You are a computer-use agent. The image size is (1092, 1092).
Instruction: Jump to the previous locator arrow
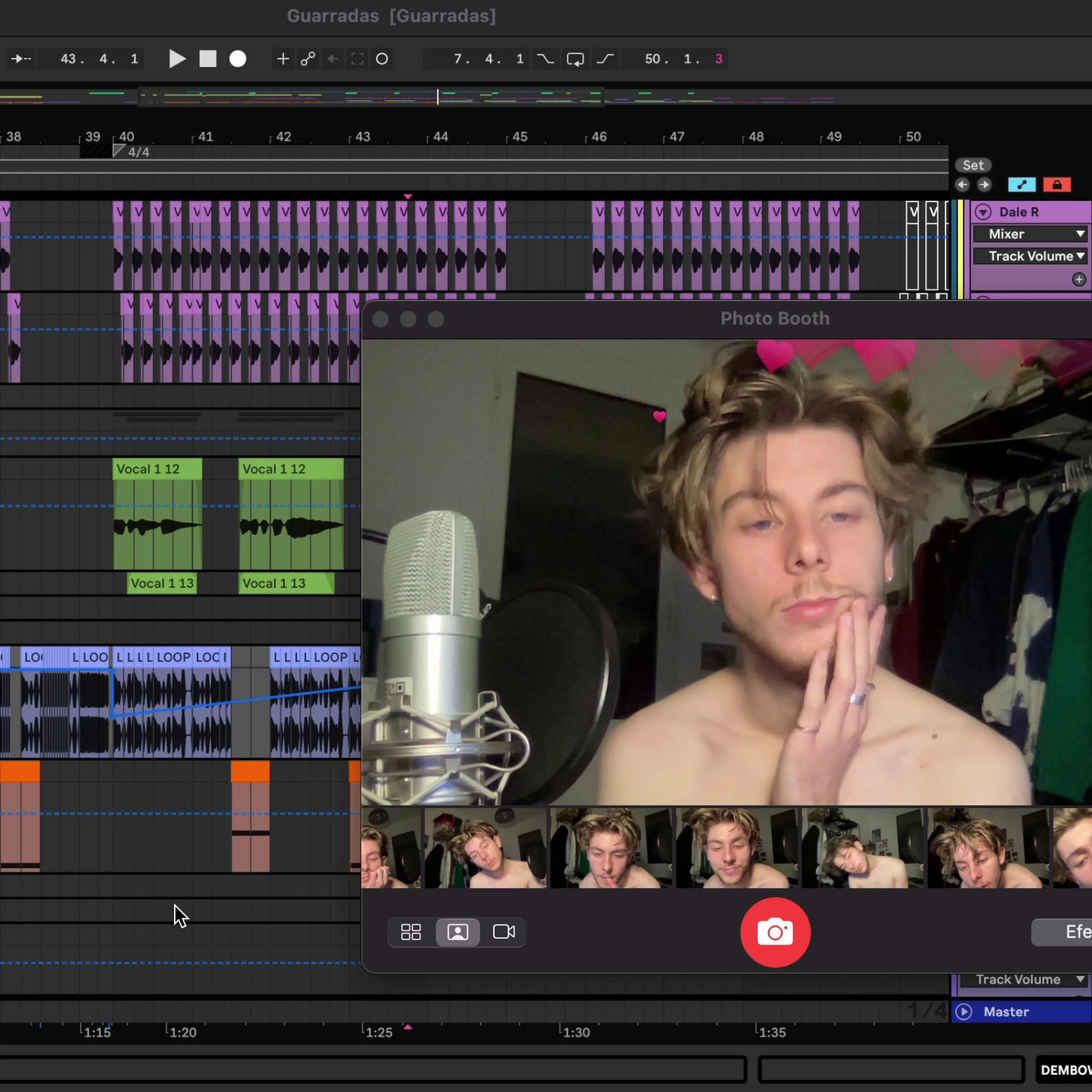[962, 185]
